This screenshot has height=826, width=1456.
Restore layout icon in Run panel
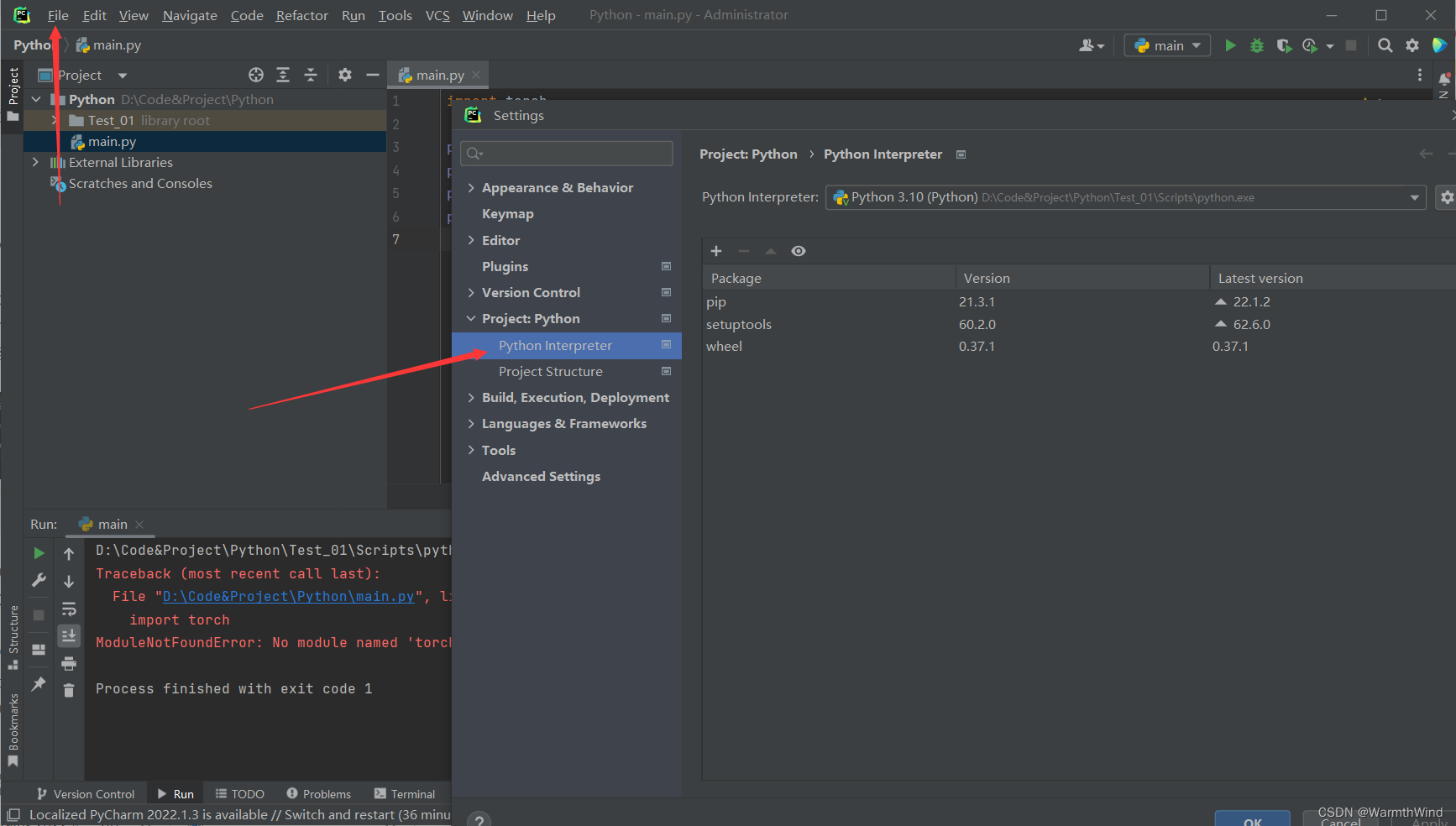39,649
